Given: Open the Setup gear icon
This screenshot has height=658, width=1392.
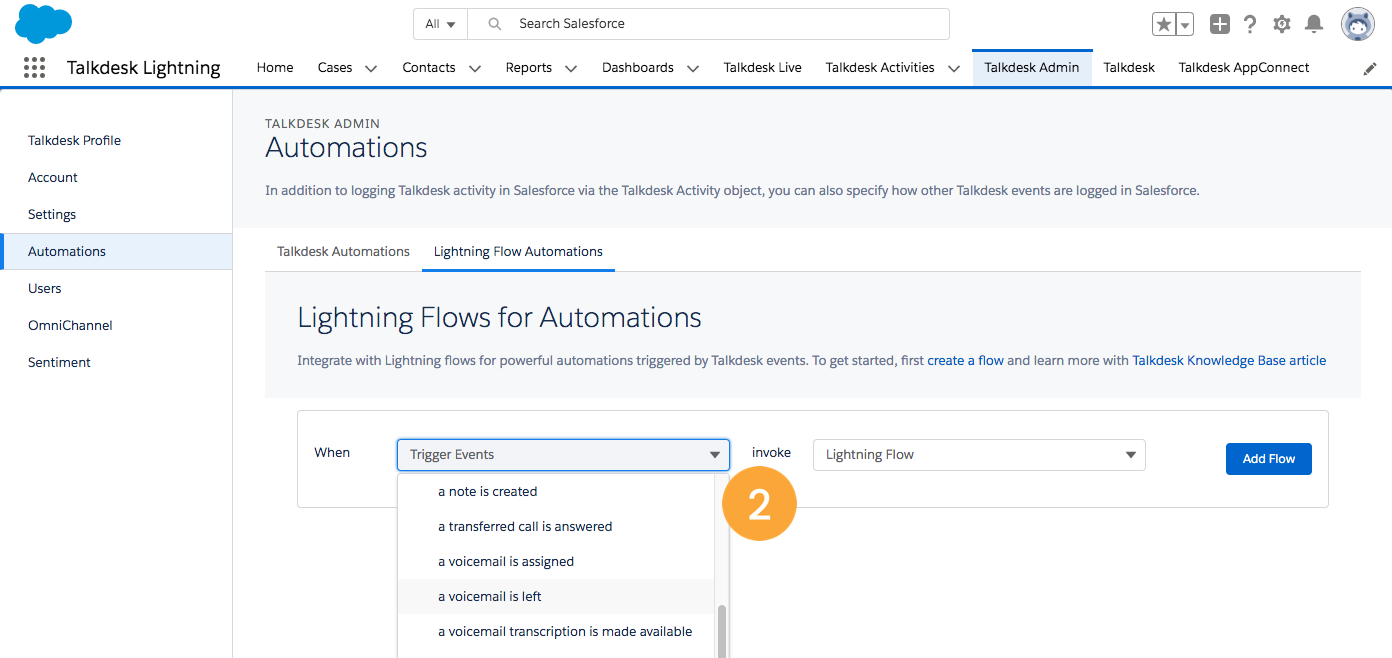Looking at the screenshot, I should click(x=1281, y=24).
